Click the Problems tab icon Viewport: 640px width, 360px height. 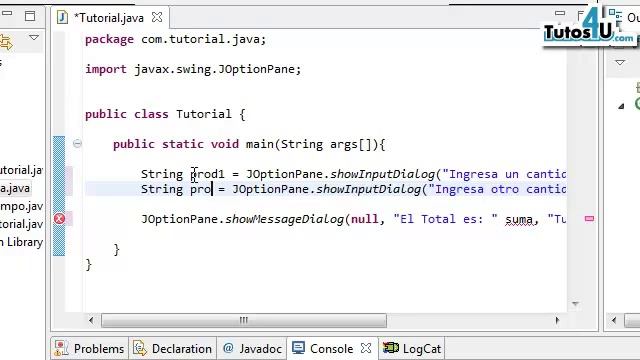61,348
